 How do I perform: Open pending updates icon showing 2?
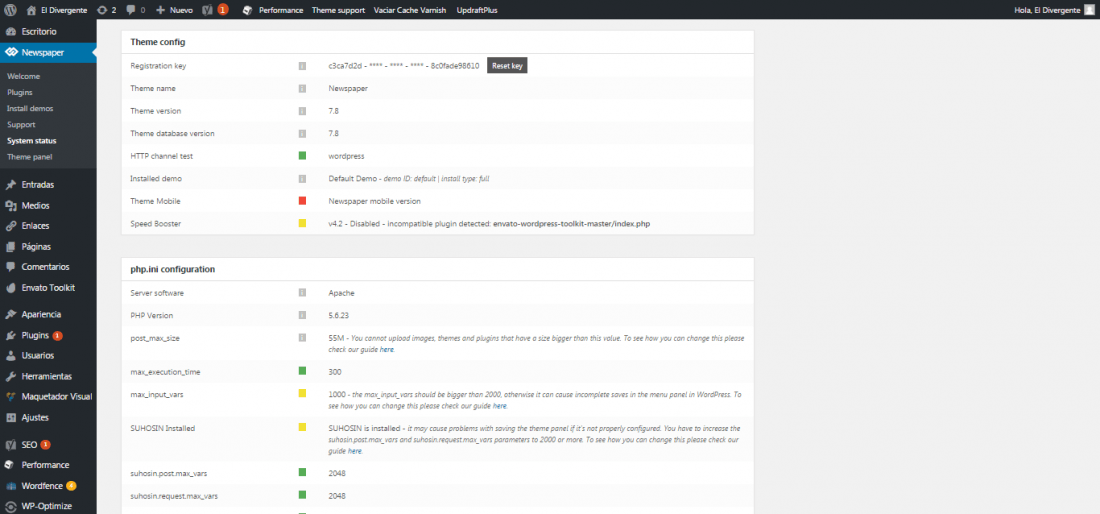coord(102,11)
